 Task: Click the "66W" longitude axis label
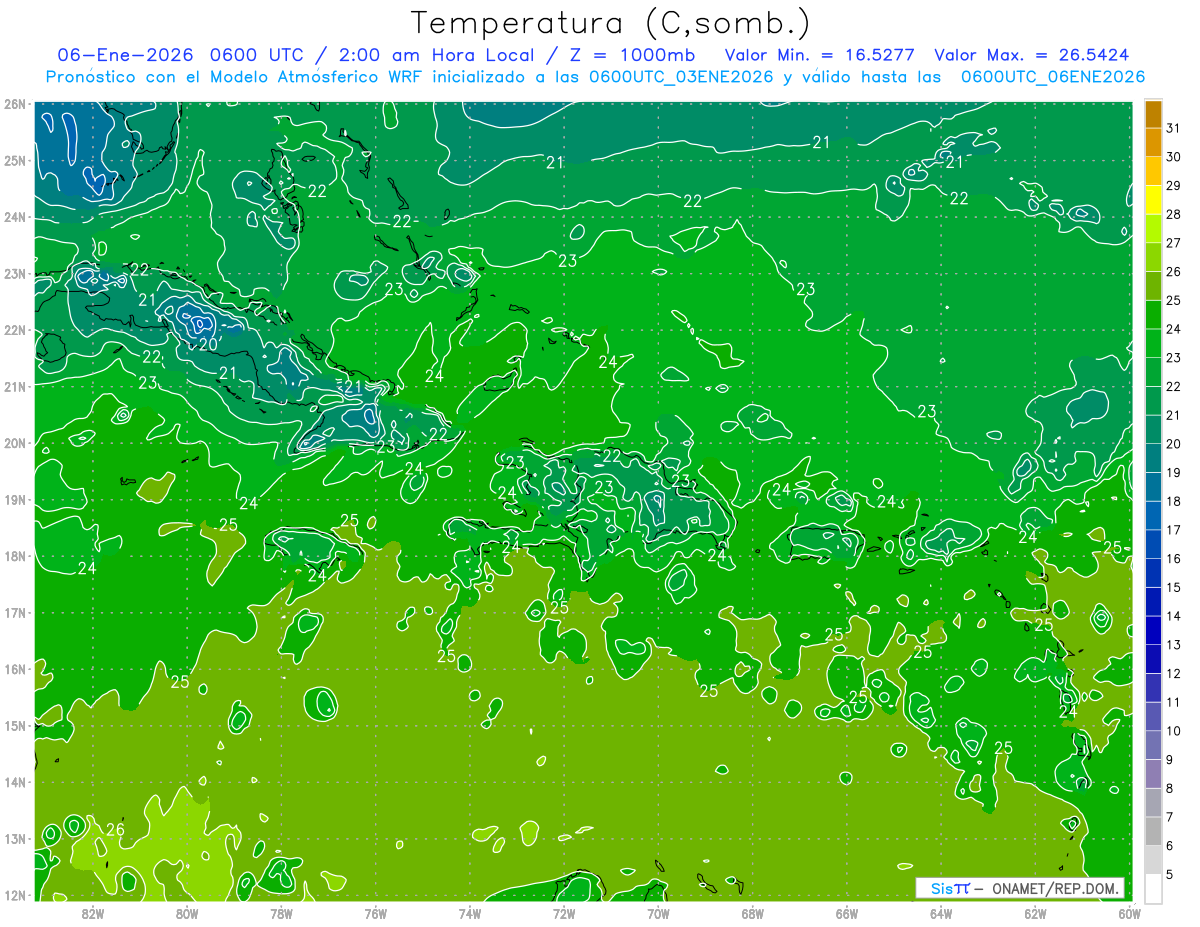click(846, 913)
